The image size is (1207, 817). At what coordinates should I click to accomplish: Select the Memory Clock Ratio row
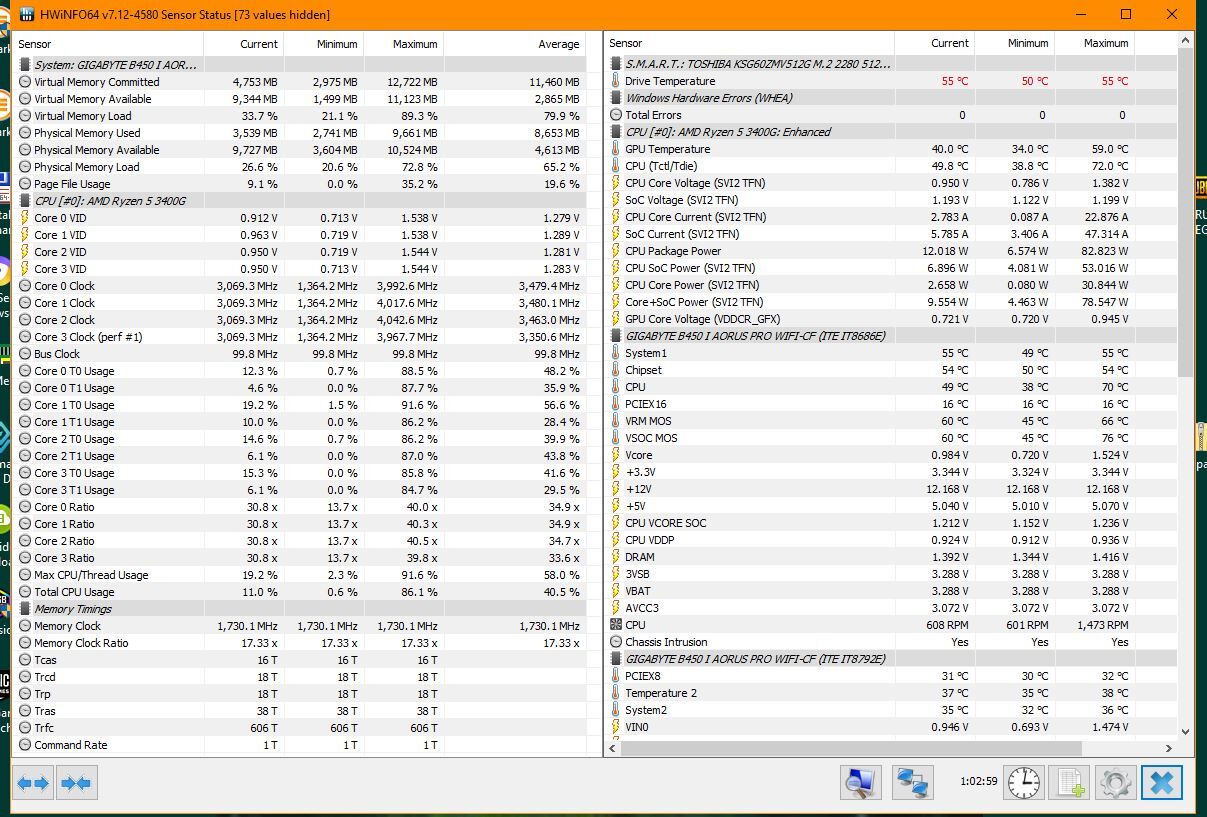coord(299,643)
